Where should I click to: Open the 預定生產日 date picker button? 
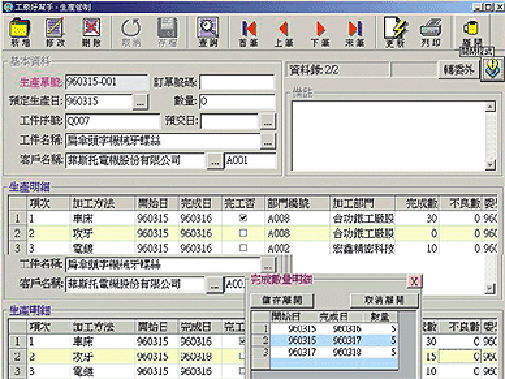(x=140, y=102)
